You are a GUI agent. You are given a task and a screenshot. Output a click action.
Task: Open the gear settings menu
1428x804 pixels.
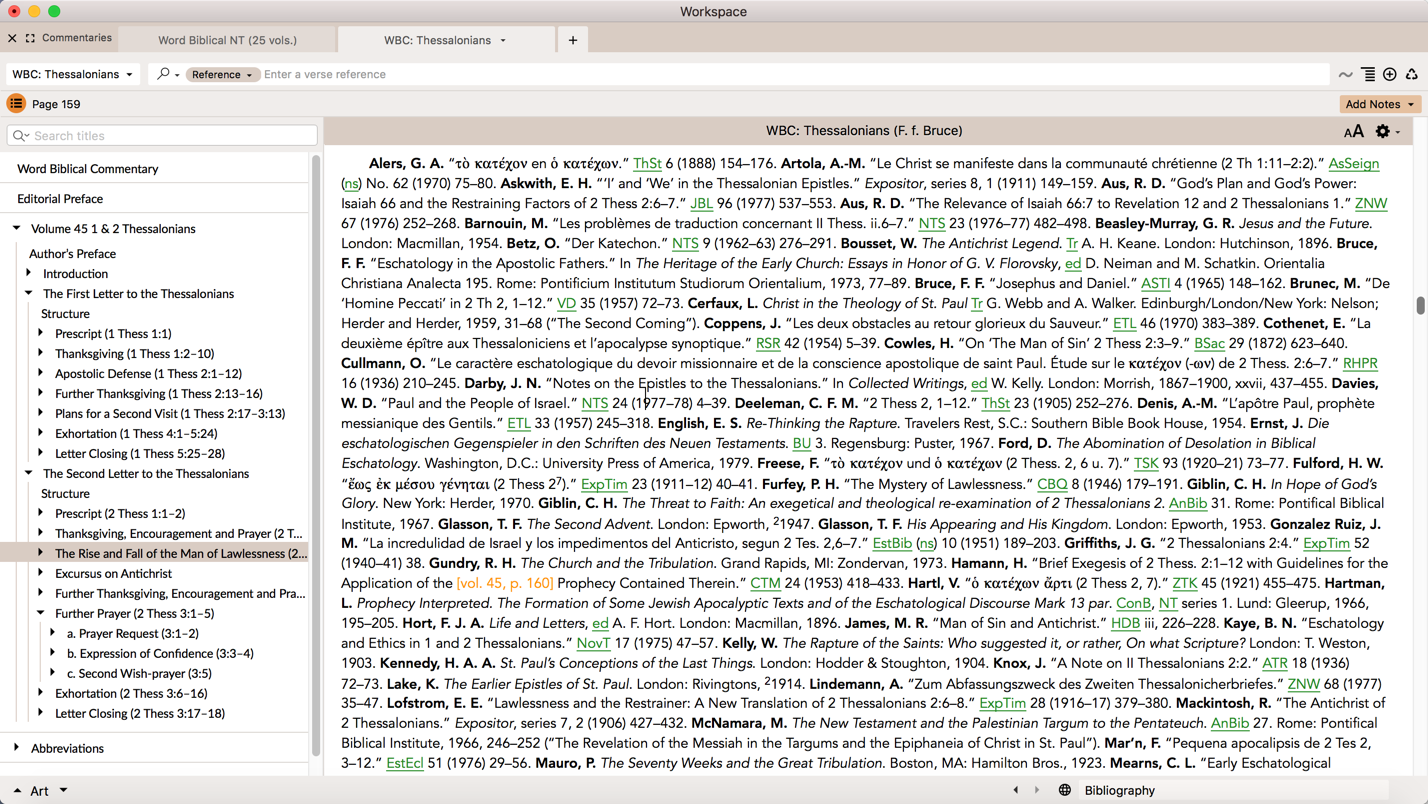(x=1386, y=131)
